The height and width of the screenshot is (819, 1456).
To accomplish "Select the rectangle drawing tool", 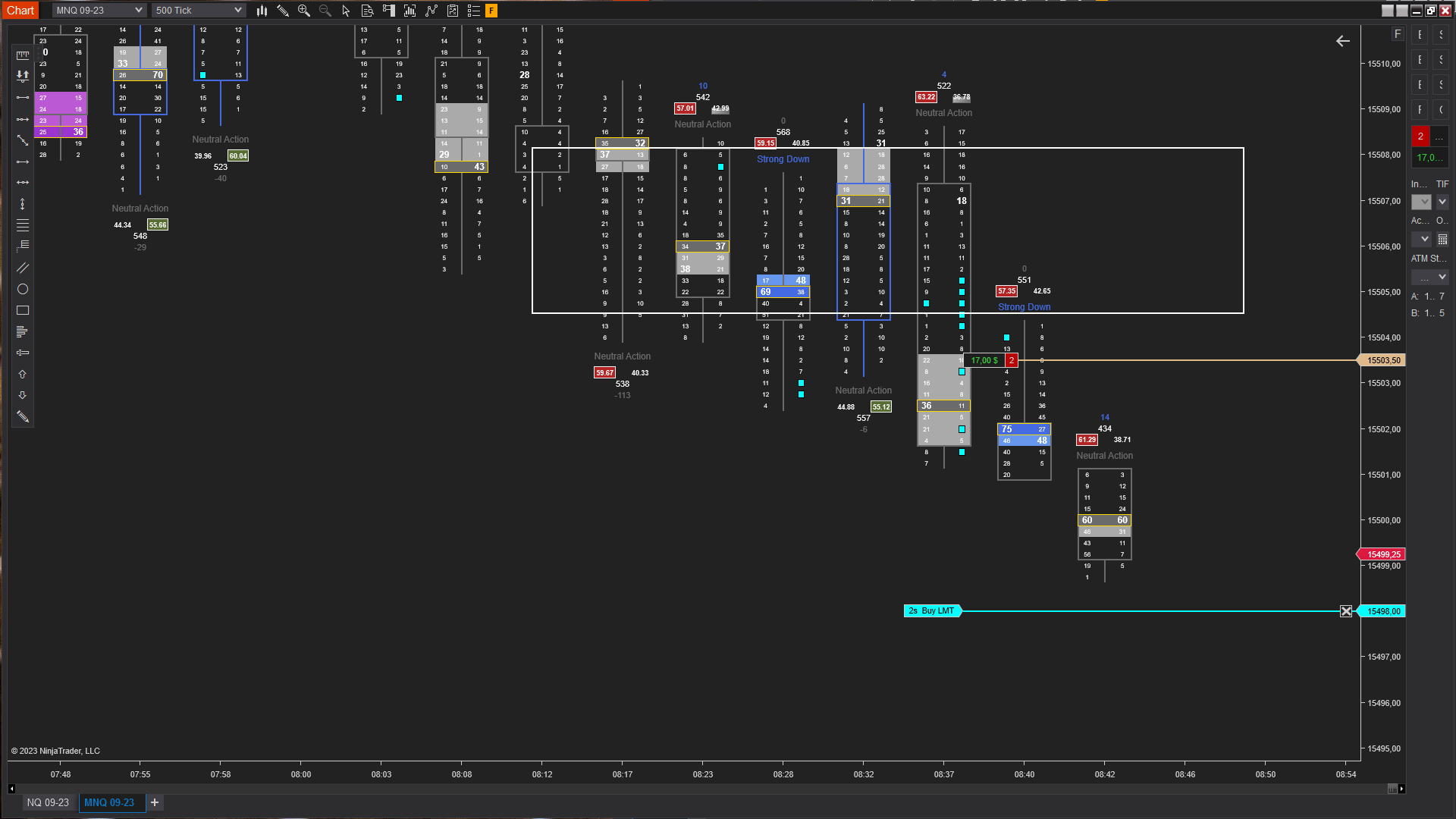I will 23,310.
